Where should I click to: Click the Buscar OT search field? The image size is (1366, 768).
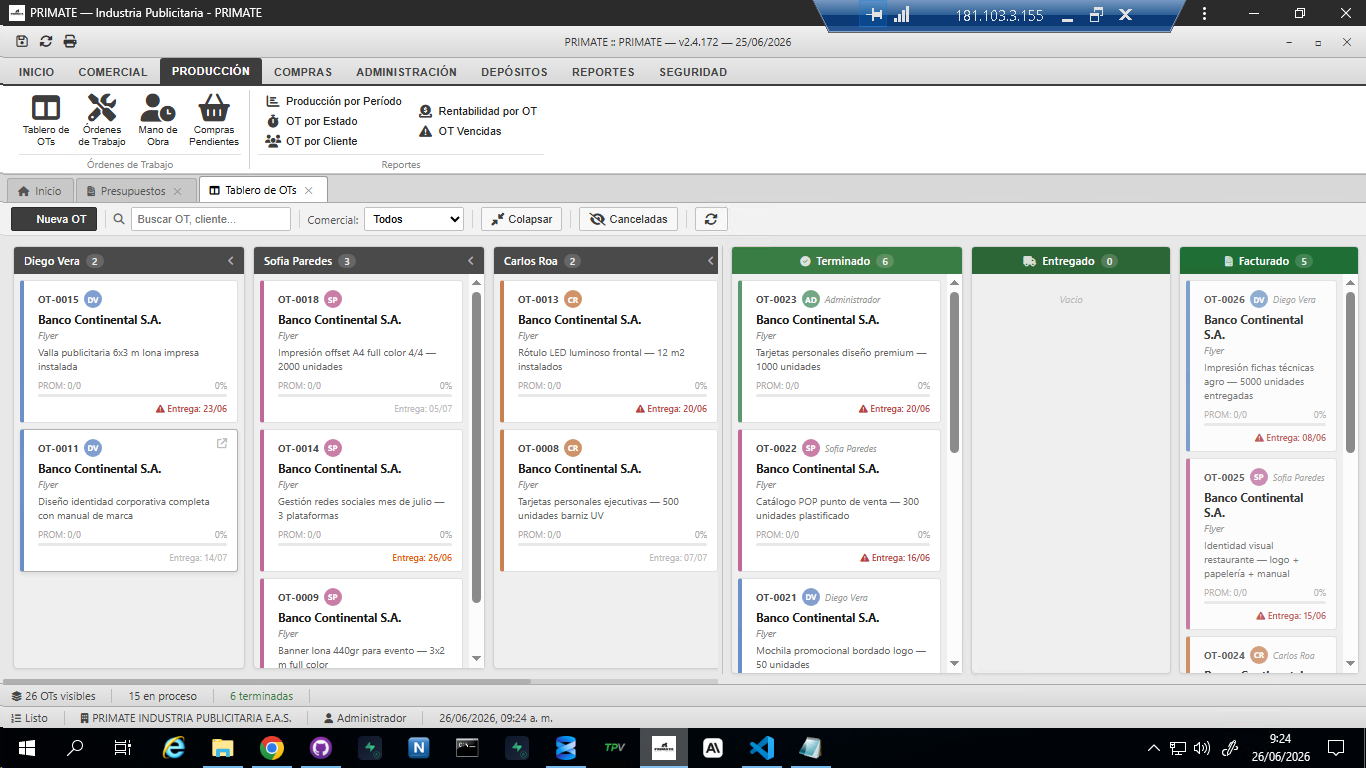pyautogui.click(x=211, y=219)
